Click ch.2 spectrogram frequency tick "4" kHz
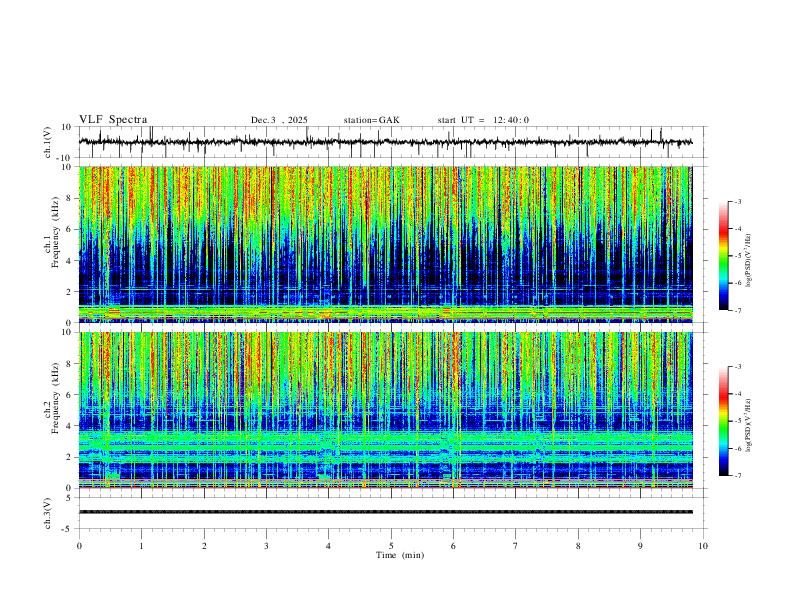 69,426
